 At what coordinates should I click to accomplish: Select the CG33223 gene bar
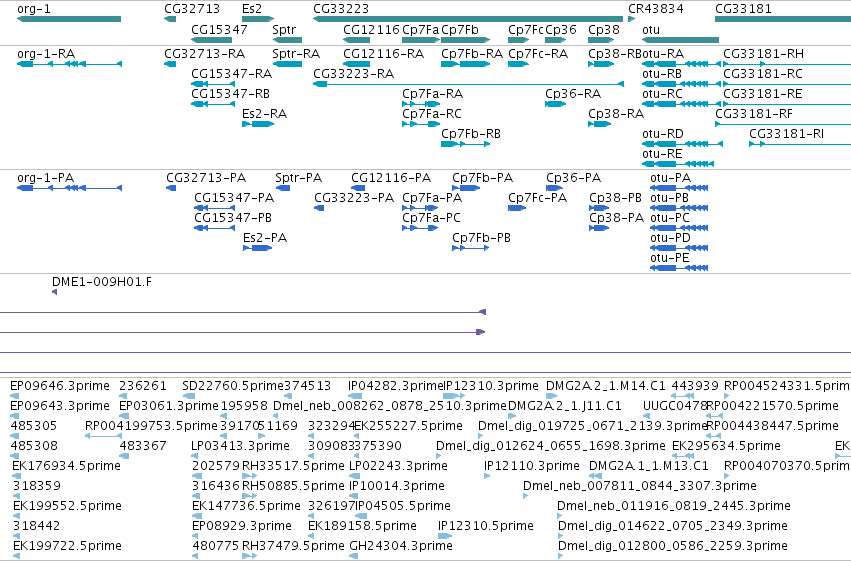click(468, 19)
